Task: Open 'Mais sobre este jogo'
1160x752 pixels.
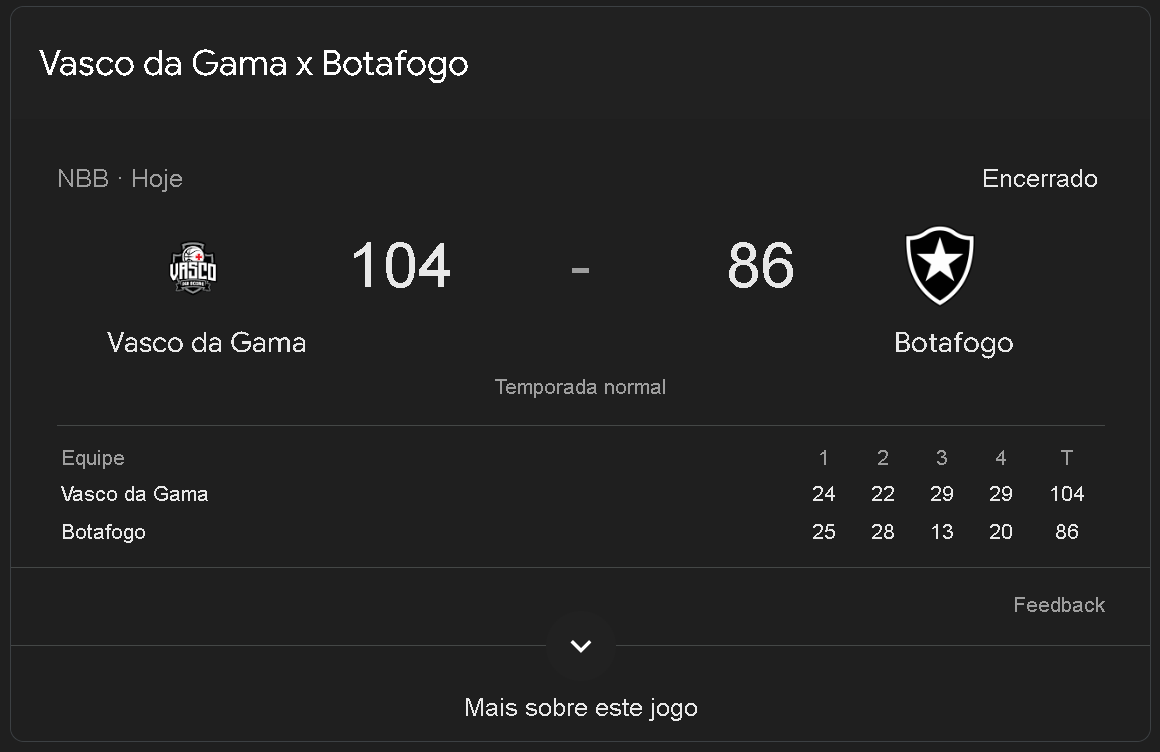Action: pyautogui.click(x=580, y=708)
